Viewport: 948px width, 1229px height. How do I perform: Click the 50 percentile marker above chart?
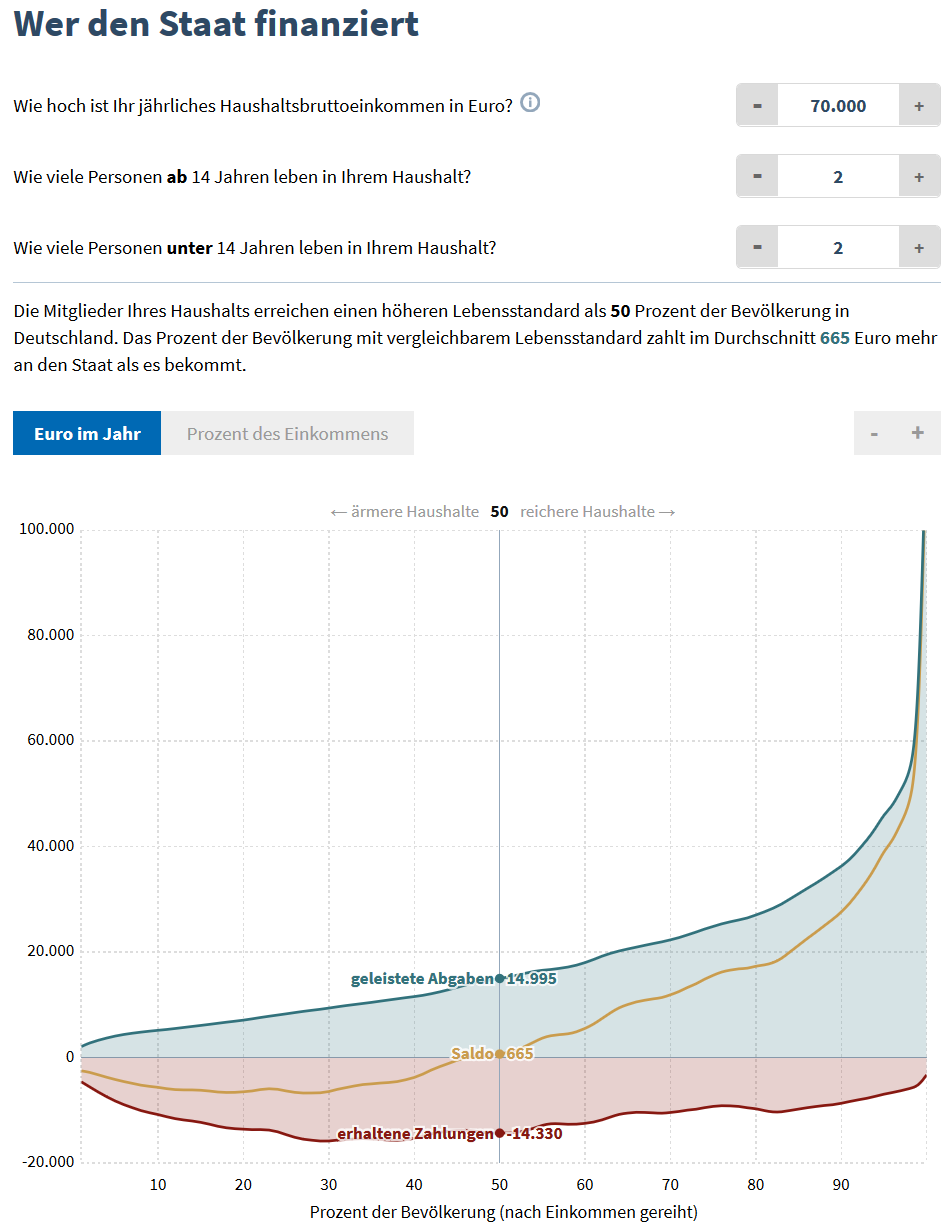point(499,511)
